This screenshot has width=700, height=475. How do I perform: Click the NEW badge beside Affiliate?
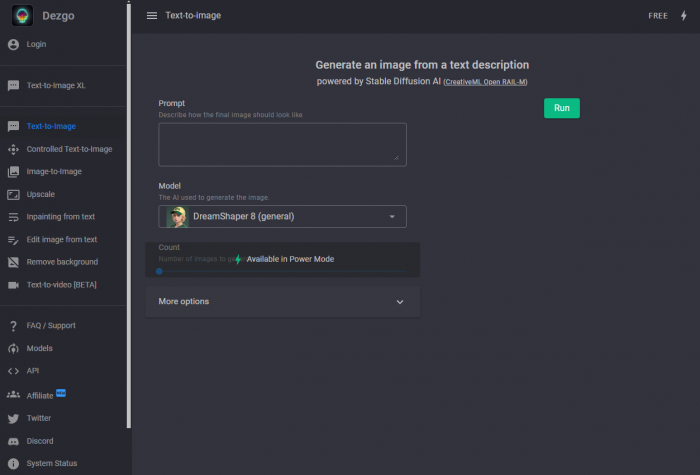tap(61, 393)
